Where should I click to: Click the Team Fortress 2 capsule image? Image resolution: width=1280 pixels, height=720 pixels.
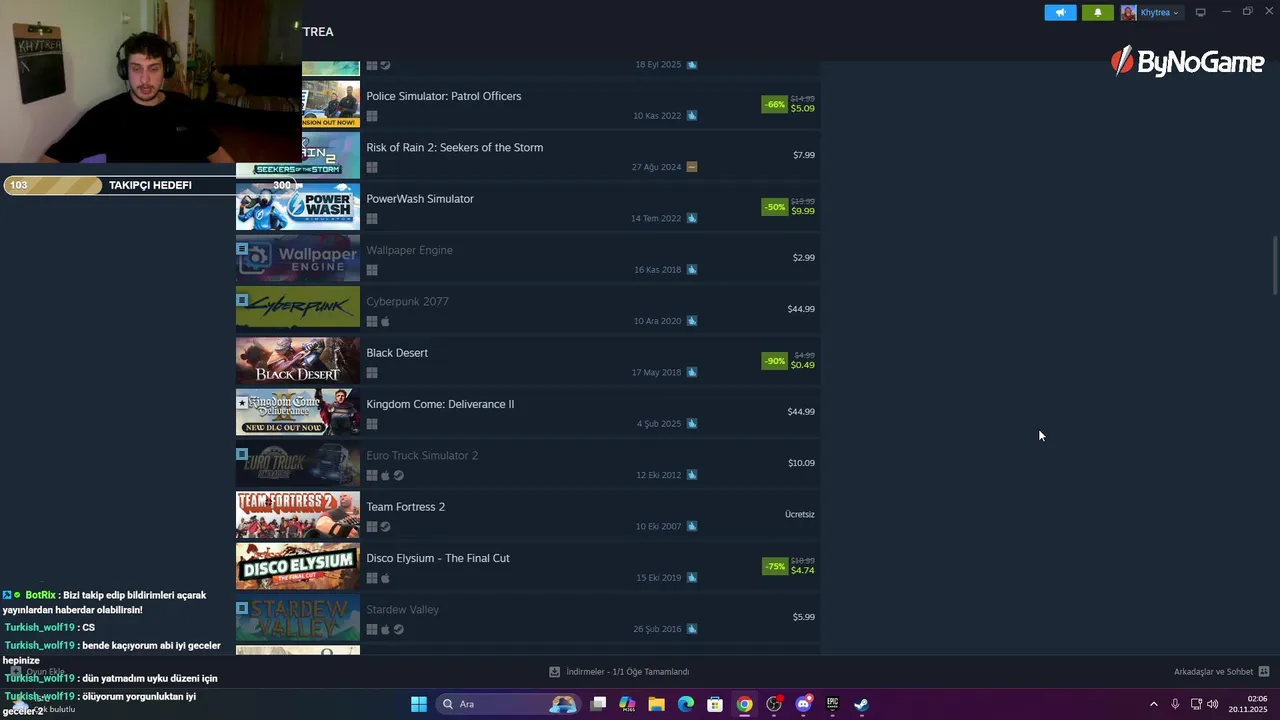tap(298, 515)
